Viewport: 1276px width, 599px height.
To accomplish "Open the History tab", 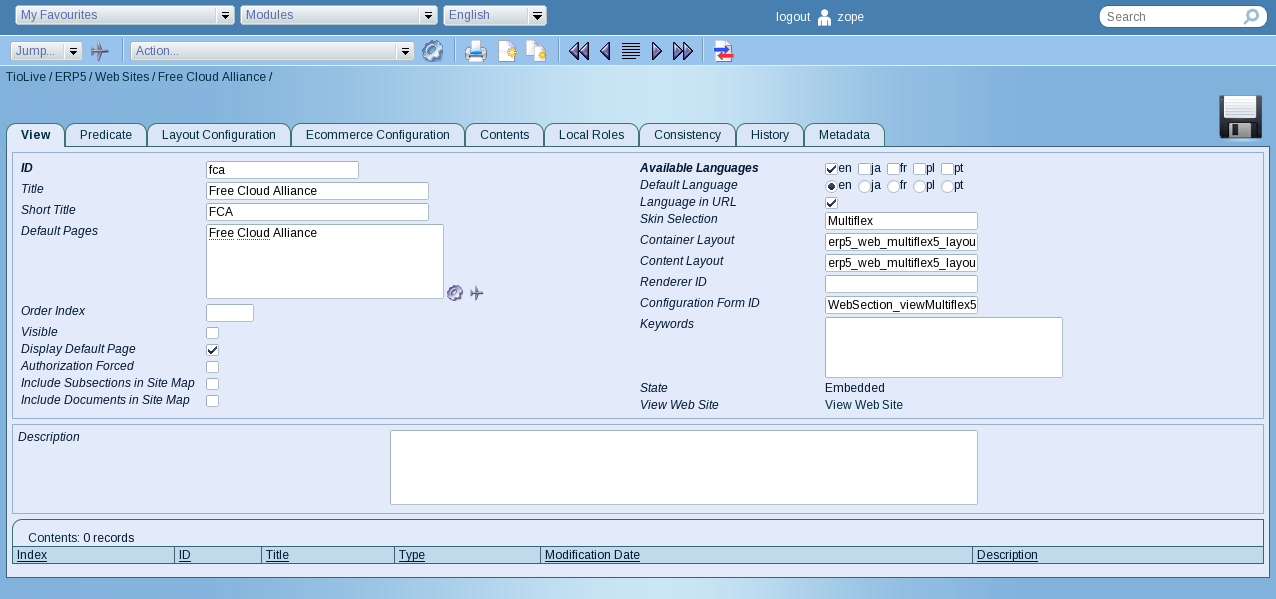I will [770, 135].
